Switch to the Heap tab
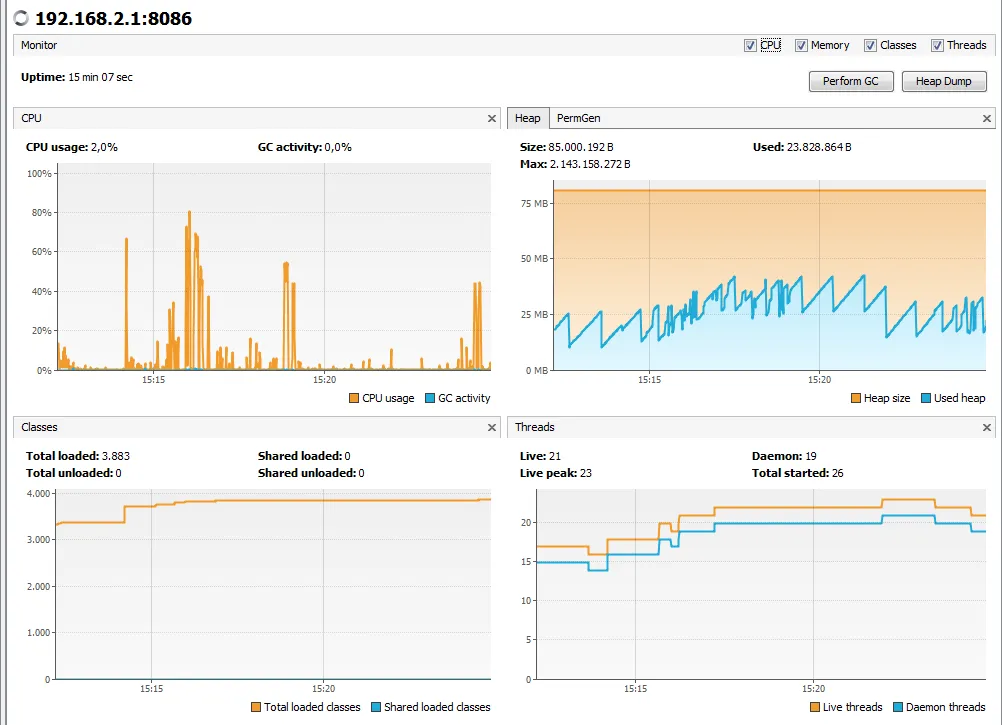The width and height of the screenshot is (1002, 725). [527, 118]
